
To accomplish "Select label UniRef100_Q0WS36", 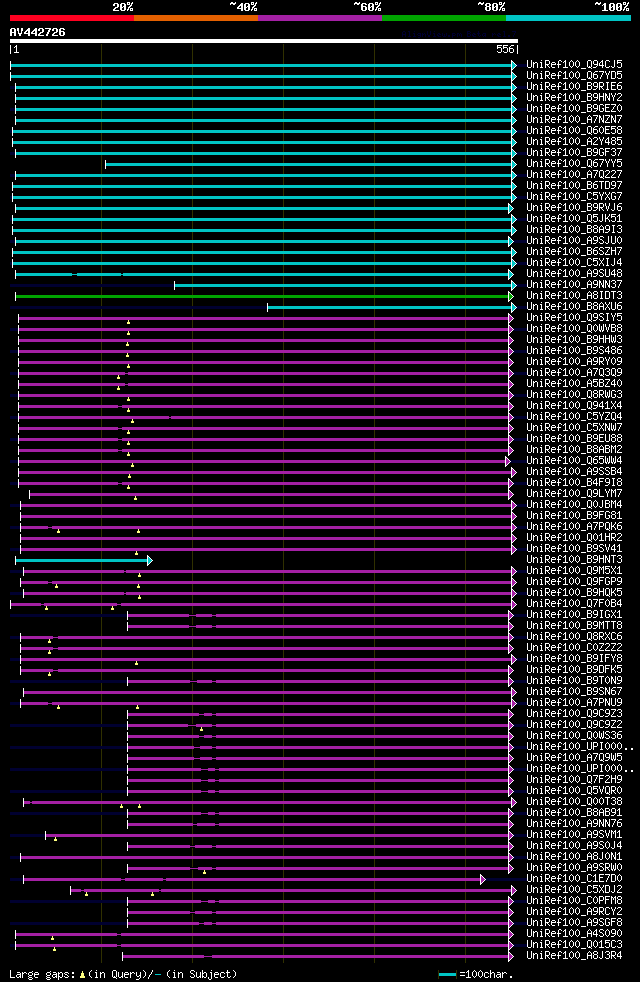I will tap(574, 736).
